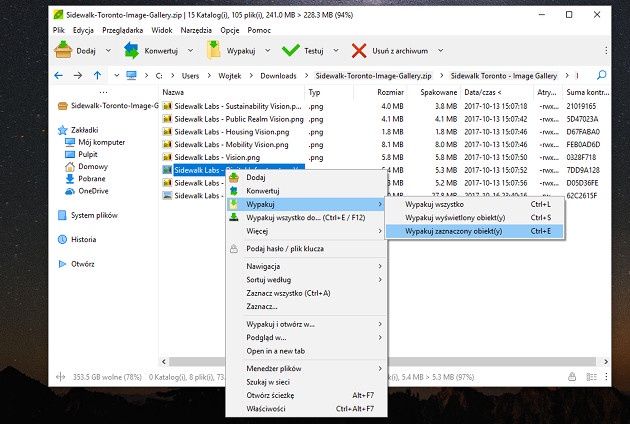
Task: Expand the Nawigacja submenu
Action: pos(307,266)
